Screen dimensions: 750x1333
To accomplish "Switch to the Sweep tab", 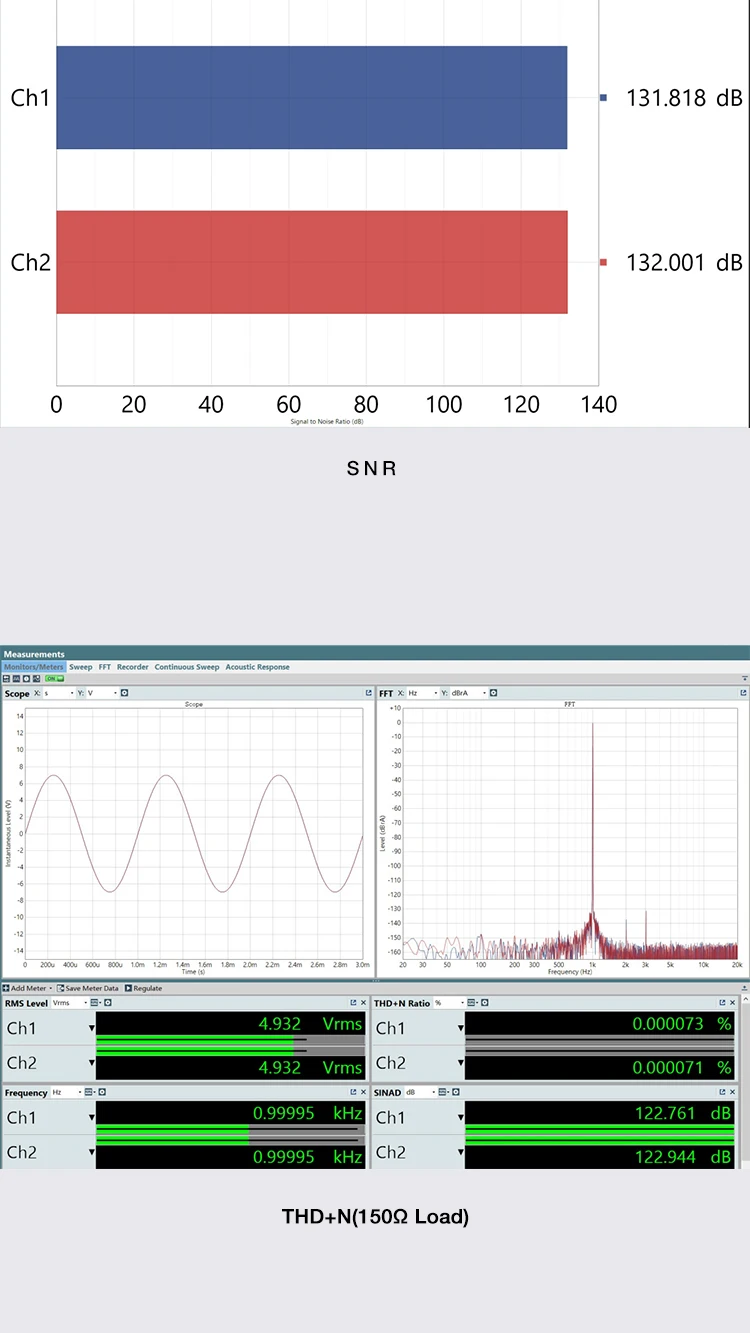I will [81, 667].
